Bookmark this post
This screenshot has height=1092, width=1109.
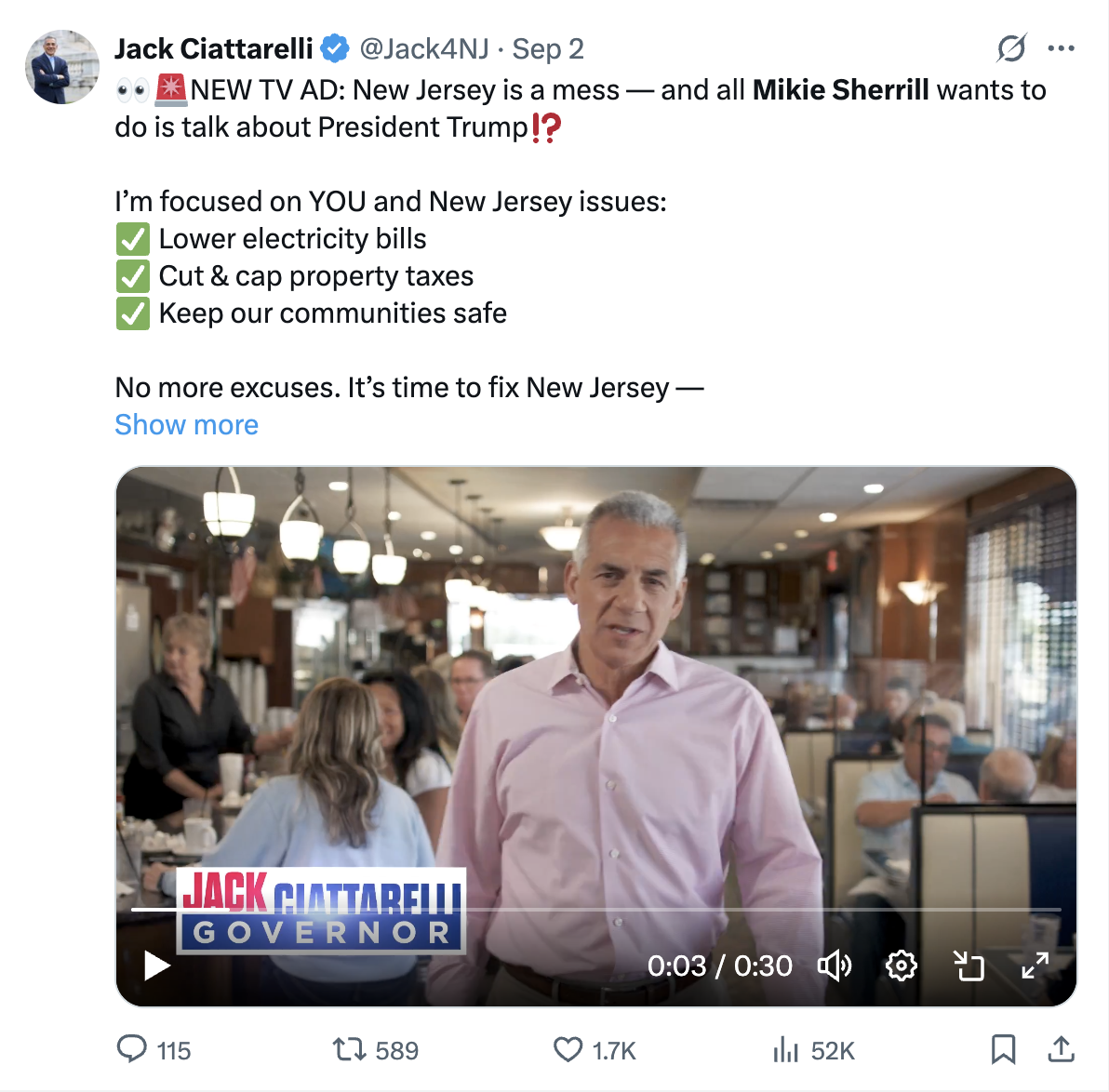(x=1003, y=1049)
